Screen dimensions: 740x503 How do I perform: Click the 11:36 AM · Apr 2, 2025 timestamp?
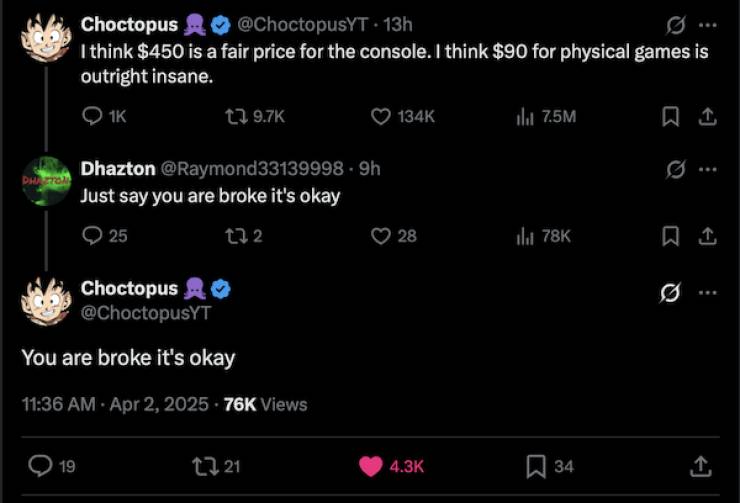115,404
